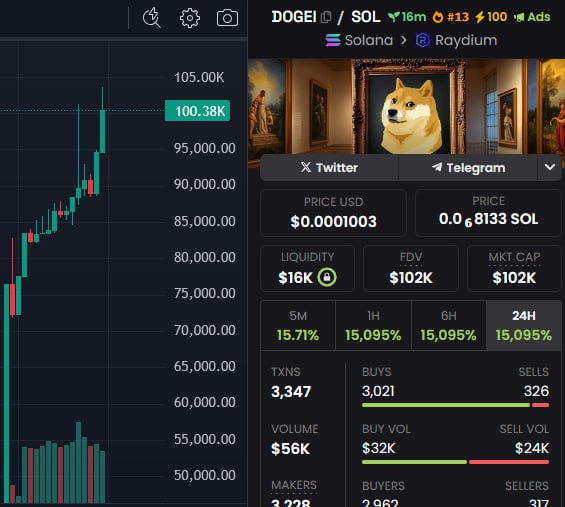The height and width of the screenshot is (507, 565).
Task: Select the 1H timeframe tab
Action: click(373, 325)
